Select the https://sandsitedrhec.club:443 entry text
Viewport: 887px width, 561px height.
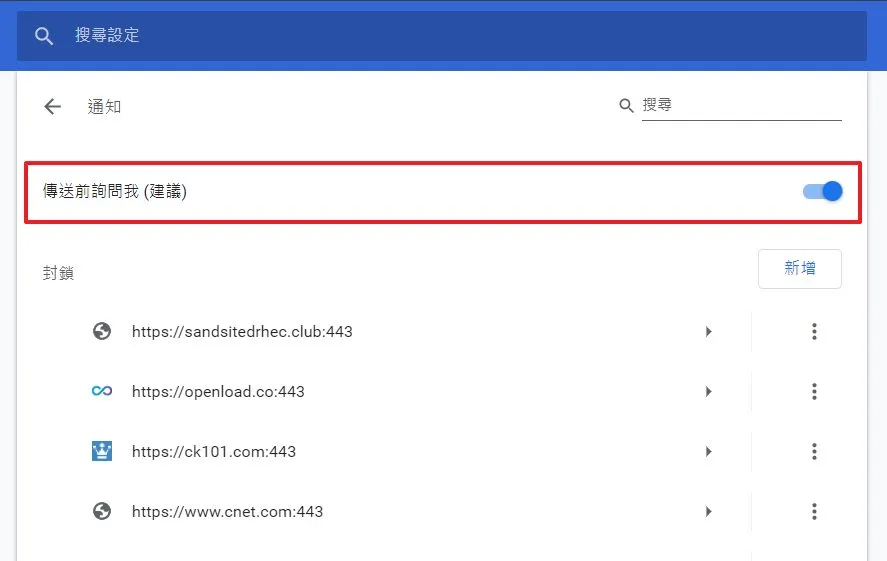click(242, 332)
